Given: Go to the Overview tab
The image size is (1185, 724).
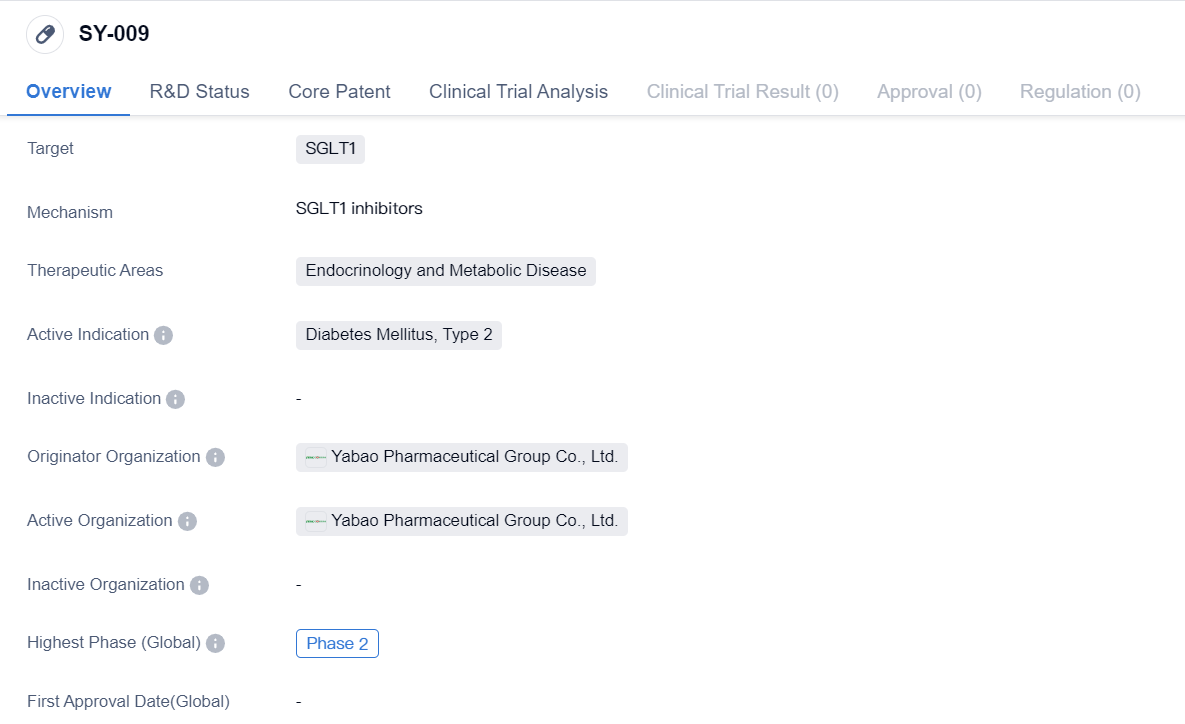Looking at the screenshot, I should coord(68,91).
